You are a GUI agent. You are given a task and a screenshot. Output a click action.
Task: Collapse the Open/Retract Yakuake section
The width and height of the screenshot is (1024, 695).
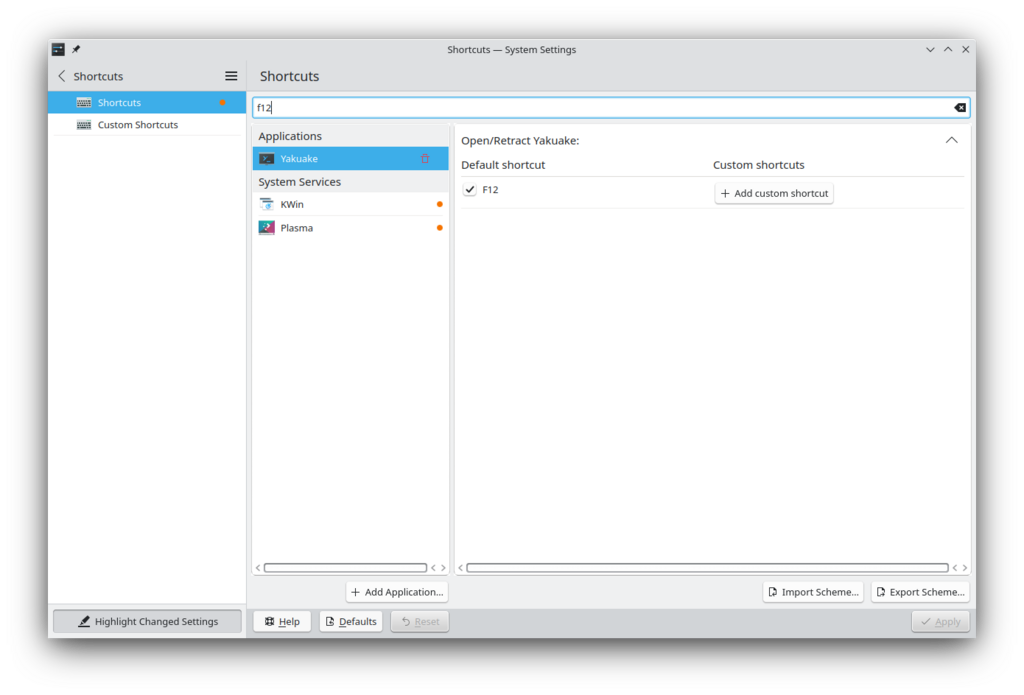[951, 140]
